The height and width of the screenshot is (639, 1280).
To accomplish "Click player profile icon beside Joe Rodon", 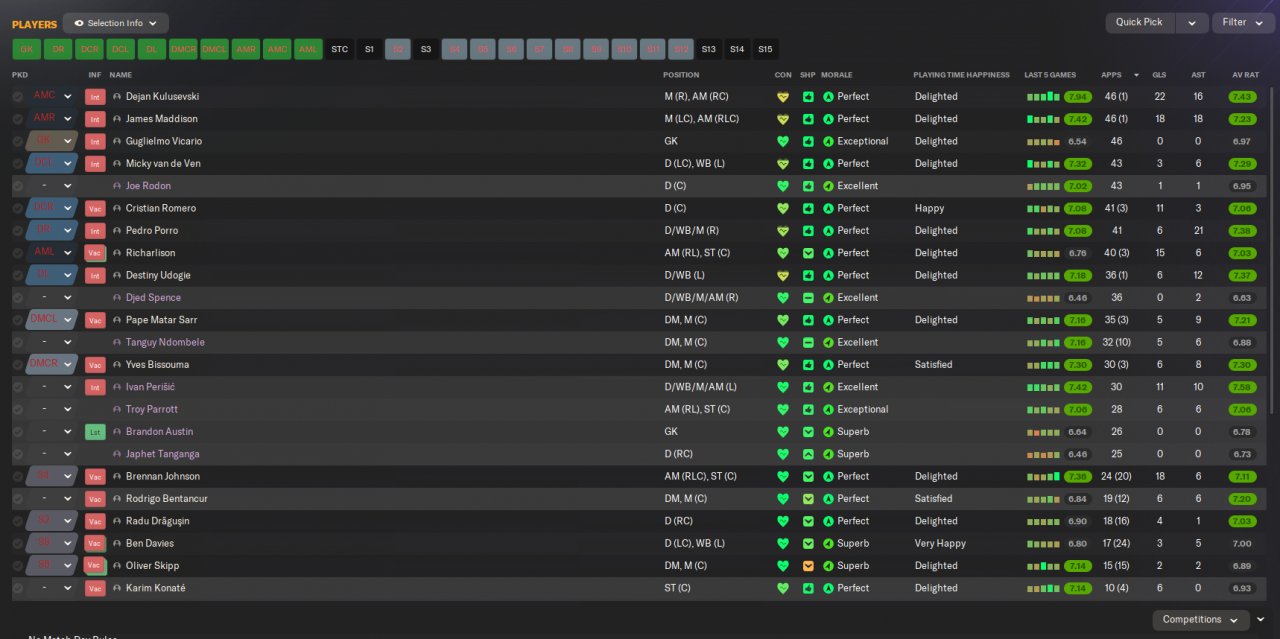I will click(117, 186).
